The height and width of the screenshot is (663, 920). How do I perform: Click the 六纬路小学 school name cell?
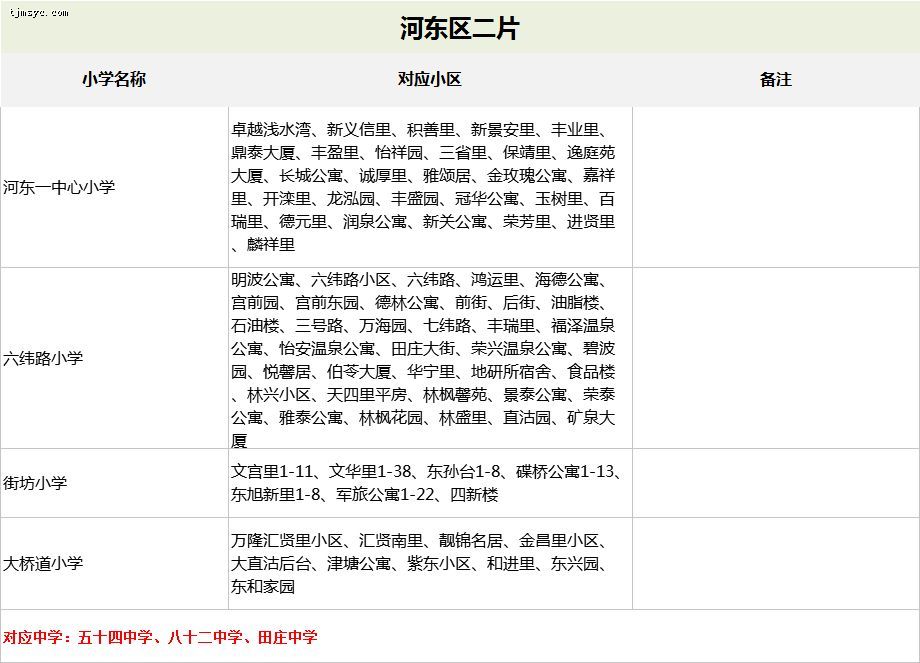pos(43,358)
